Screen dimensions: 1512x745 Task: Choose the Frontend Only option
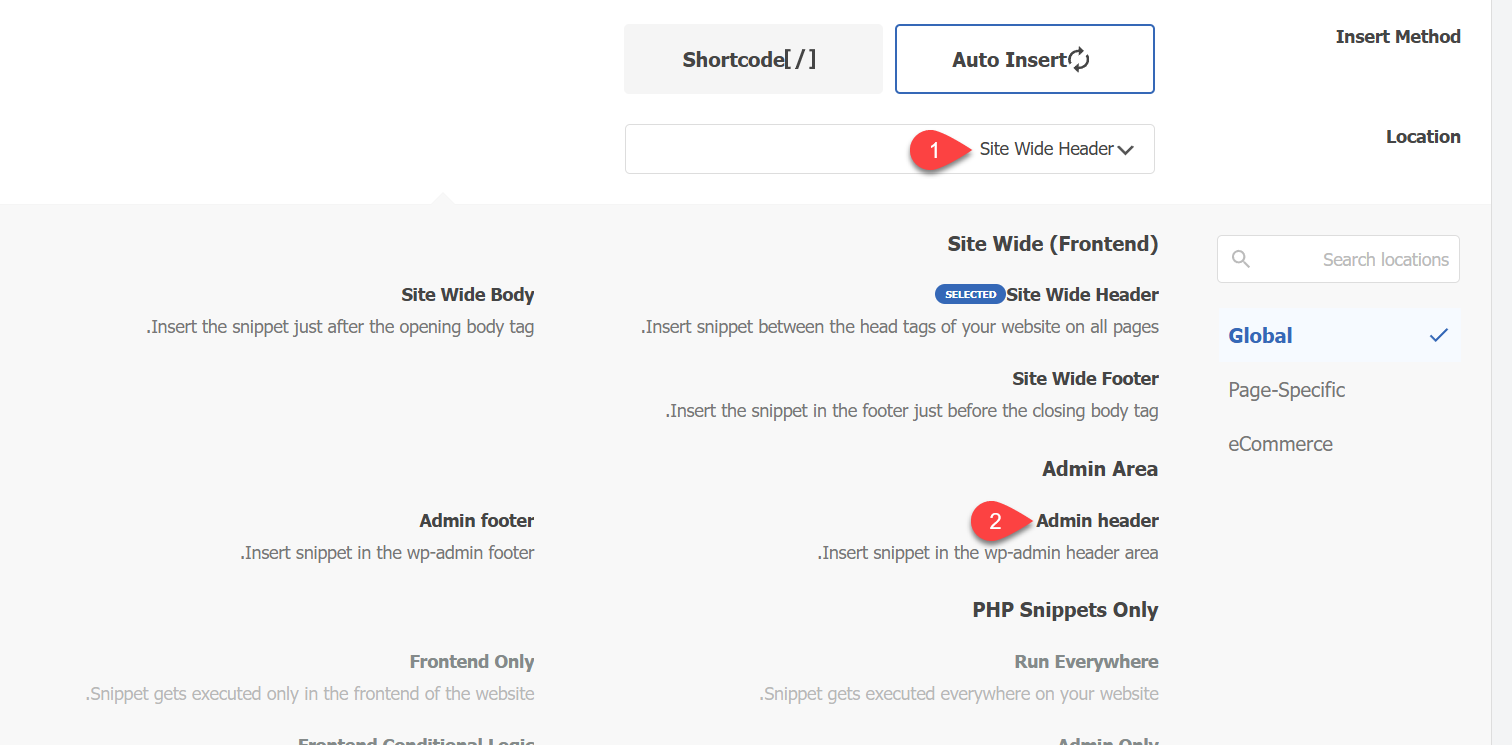point(471,662)
